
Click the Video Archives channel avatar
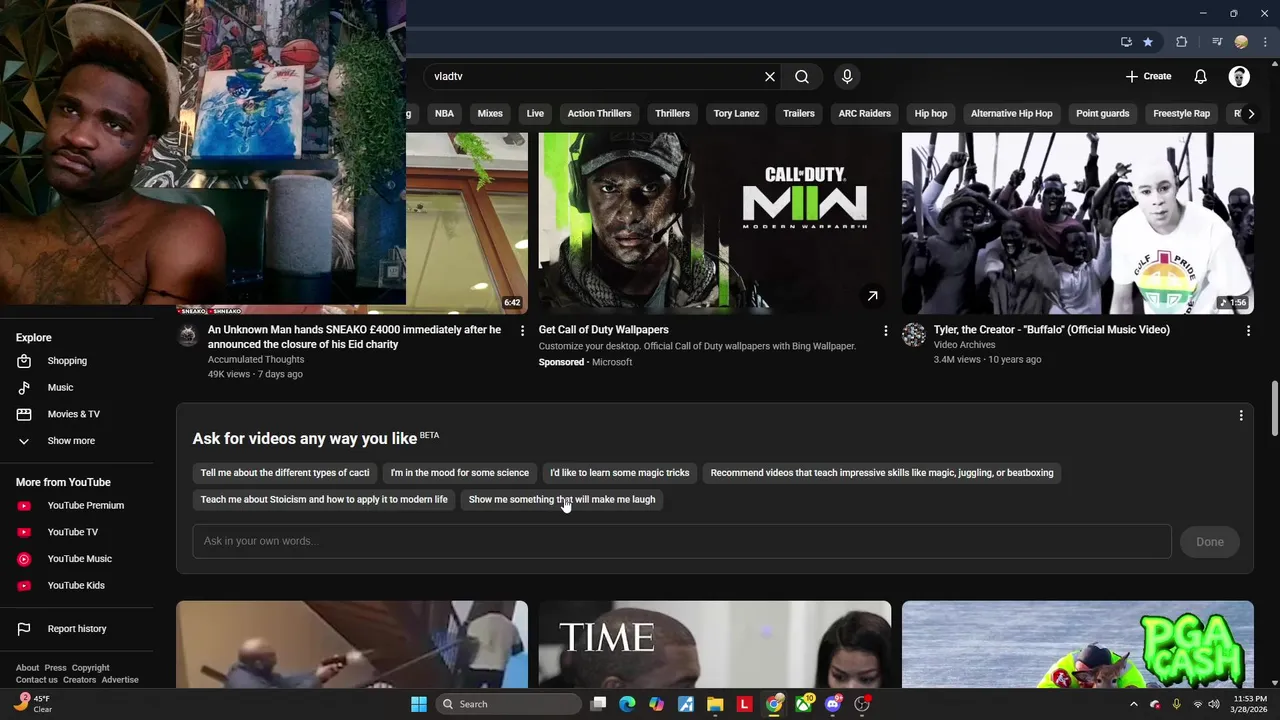tap(914, 335)
